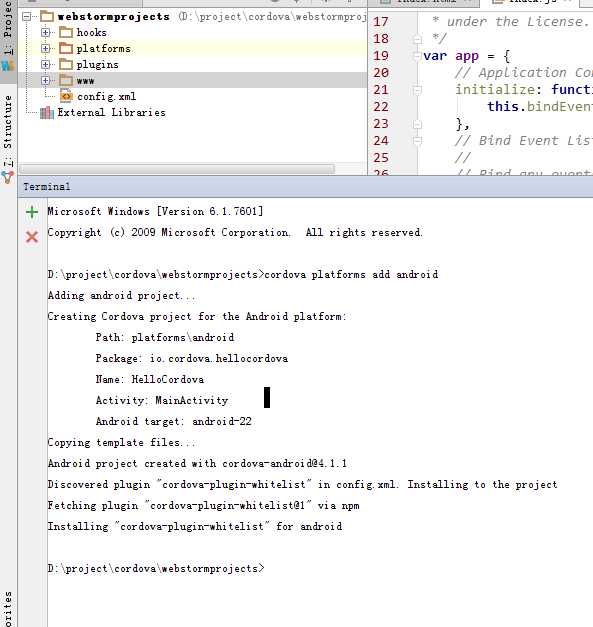Image resolution: width=593 pixels, height=627 pixels.
Task: Collapse the code fold at line 19
Action: point(417,56)
